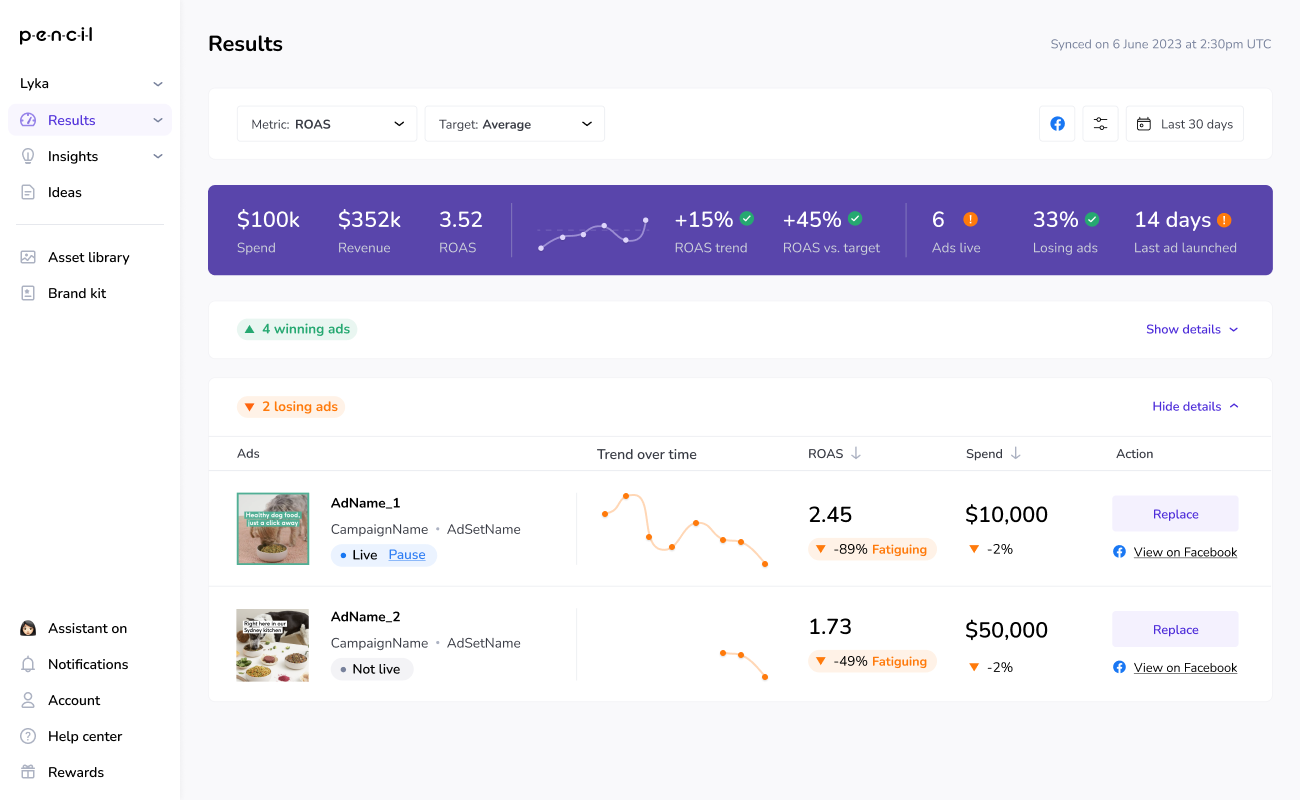Open AdName_2 Sydney kitchen ad thumbnail
This screenshot has width=1300, height=800.
tap(273, 646)
